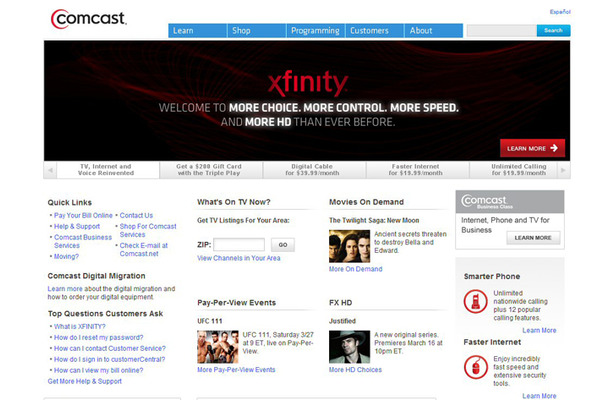Open the Customers menu
This screenshot has height=400, width=610.
click(375, 31)
